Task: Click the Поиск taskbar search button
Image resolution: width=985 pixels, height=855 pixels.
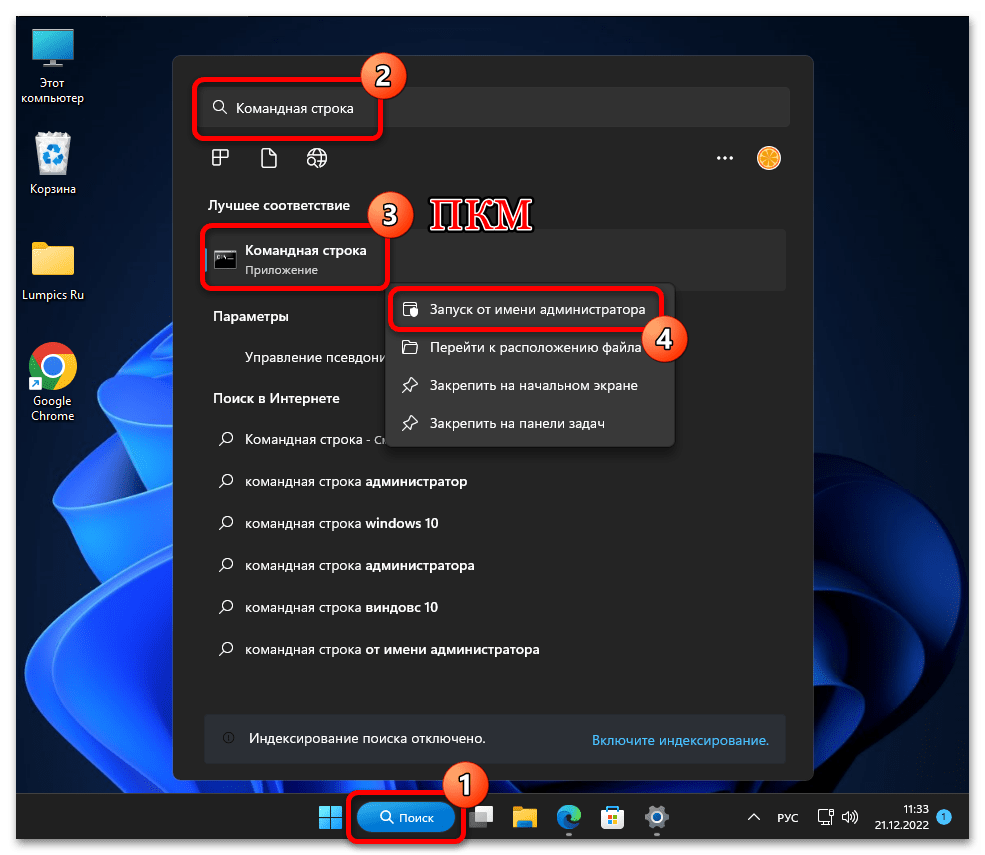Action: pyautogui.click(x=406, y=817)
